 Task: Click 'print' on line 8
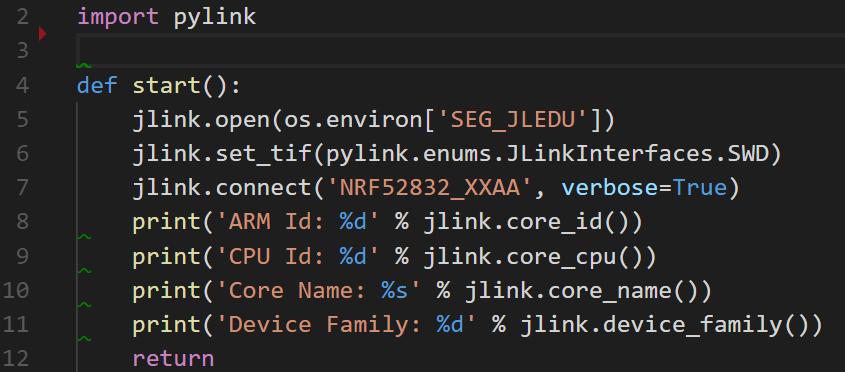166,223
